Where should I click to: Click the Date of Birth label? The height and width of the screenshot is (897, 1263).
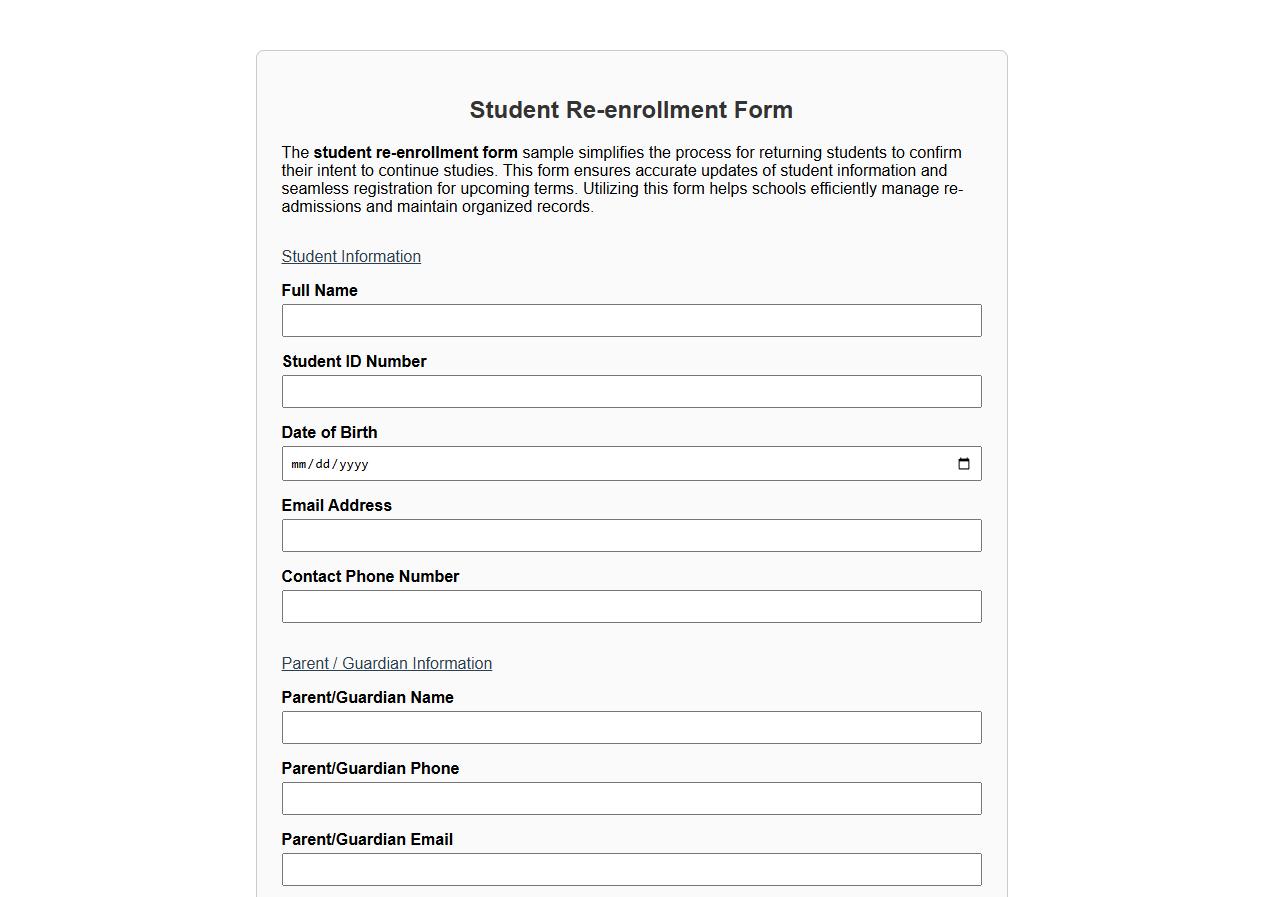click(x=329, y=432)
